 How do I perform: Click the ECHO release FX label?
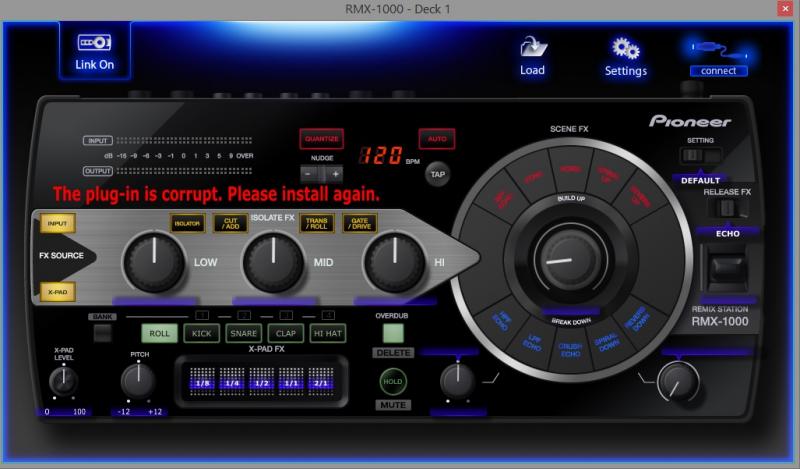coord(728,234)
